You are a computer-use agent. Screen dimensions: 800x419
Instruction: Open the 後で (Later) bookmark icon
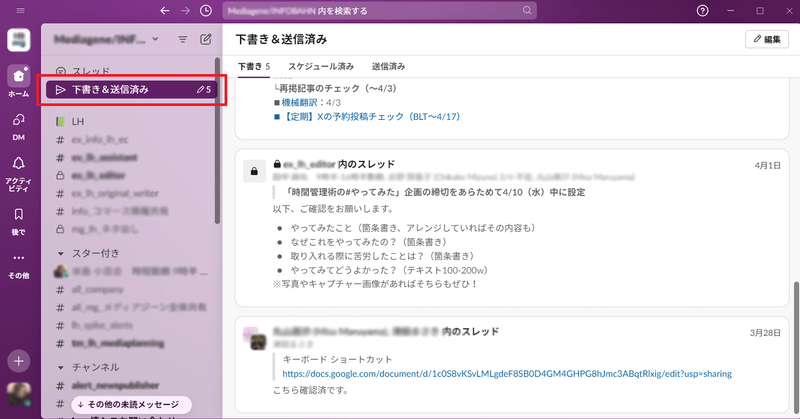19,217
